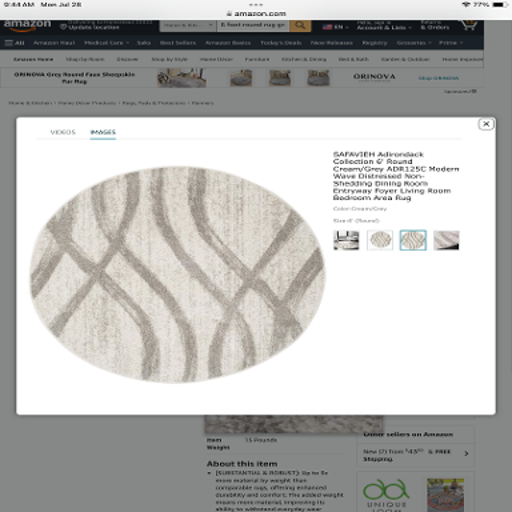The image size is (512, 512).
Task: Switch to the Images tab
Action: (103, 132)
